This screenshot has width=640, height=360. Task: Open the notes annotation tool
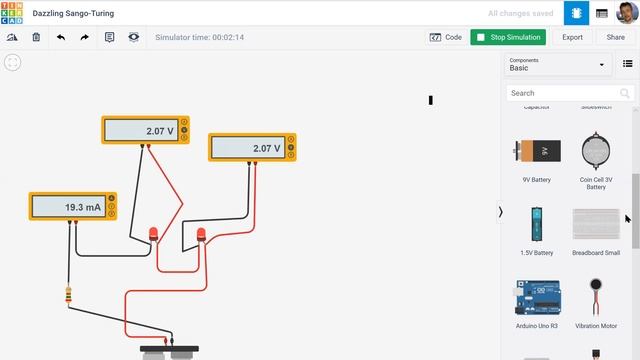109,37
